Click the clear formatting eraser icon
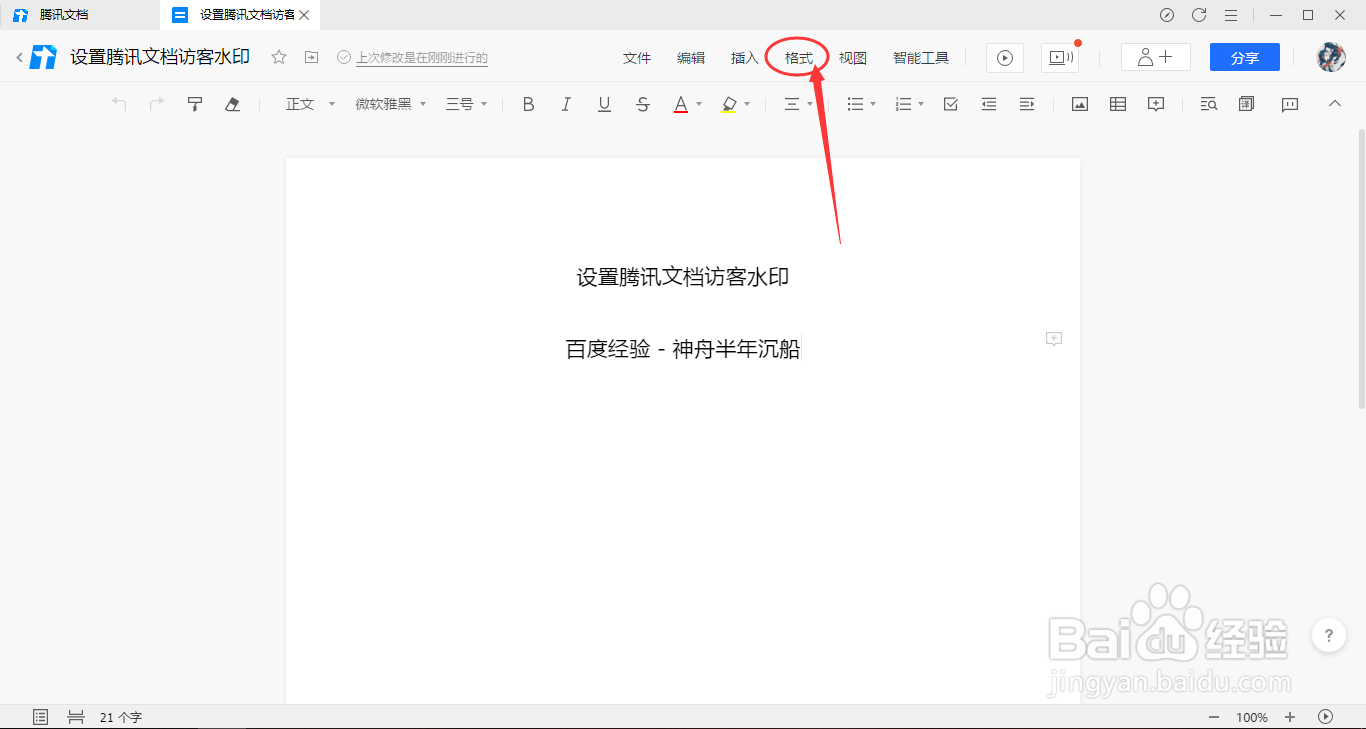Image resolution: width=1366 pixels, height=729 pixels. pyautogui.click(x=233, y=104)
